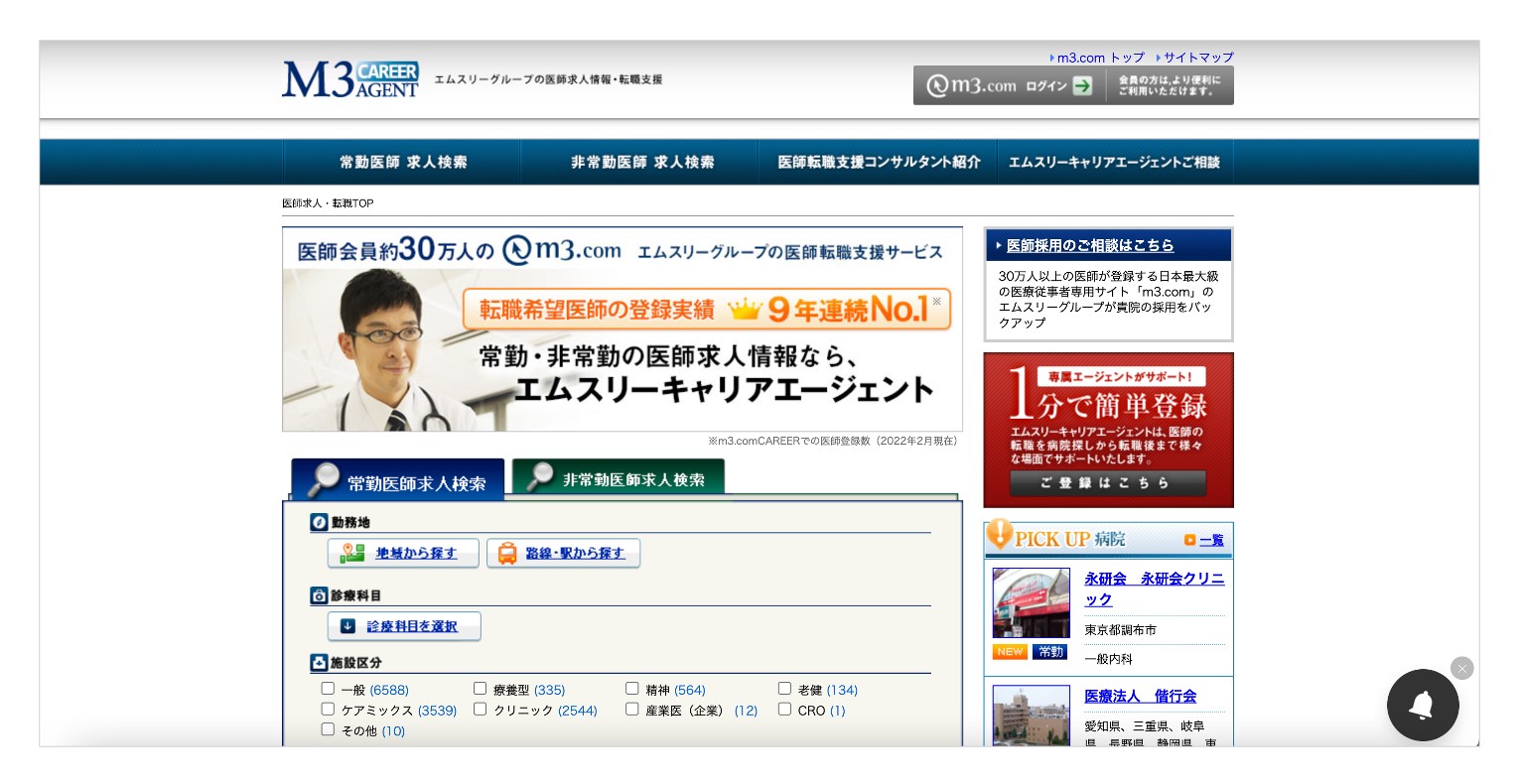Click the red 1分で簡単登録 banner
Image resolution: width=1521 pixels, height=784 pixels.
point(1108,430)
